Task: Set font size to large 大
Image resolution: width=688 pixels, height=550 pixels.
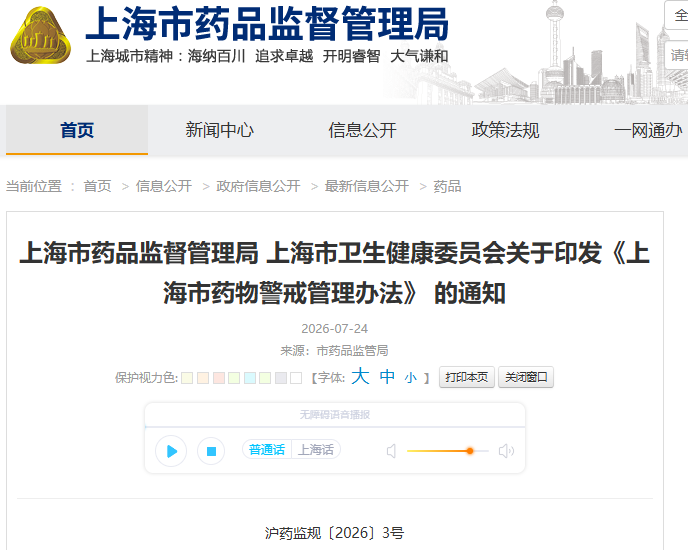Action: (360, 377)
